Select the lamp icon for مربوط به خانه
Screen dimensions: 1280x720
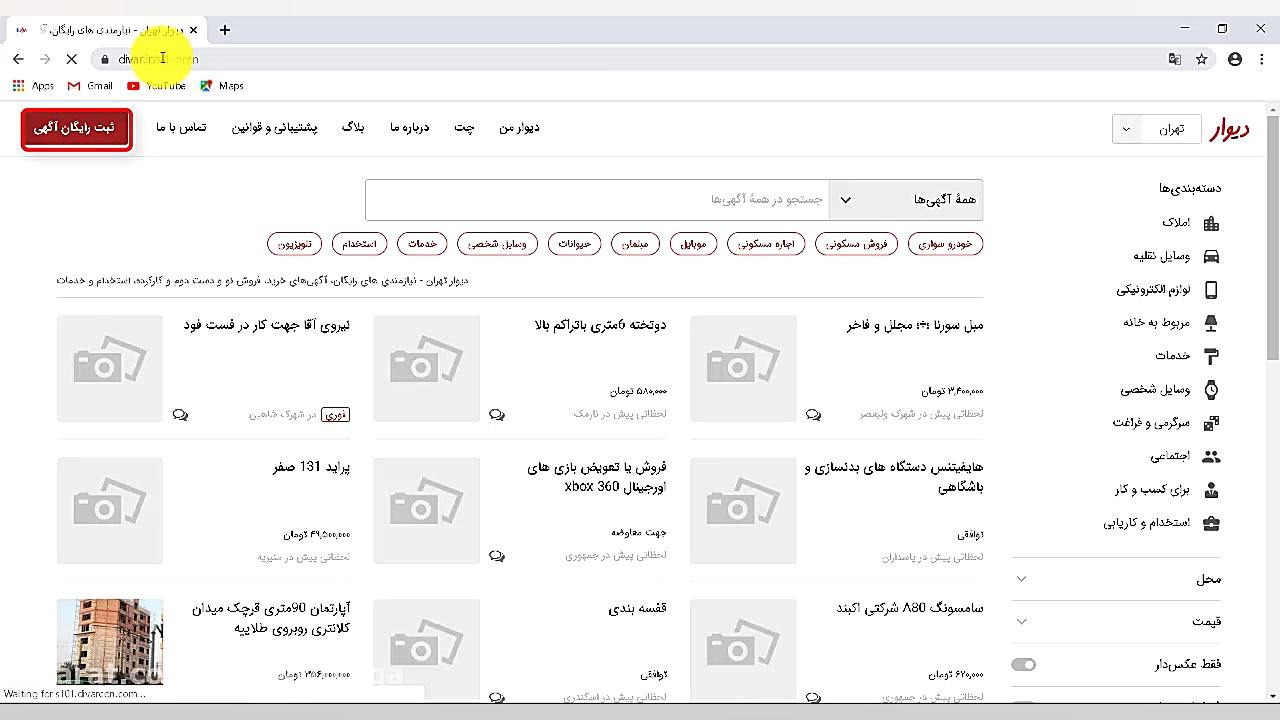[x=1210, y=322]
